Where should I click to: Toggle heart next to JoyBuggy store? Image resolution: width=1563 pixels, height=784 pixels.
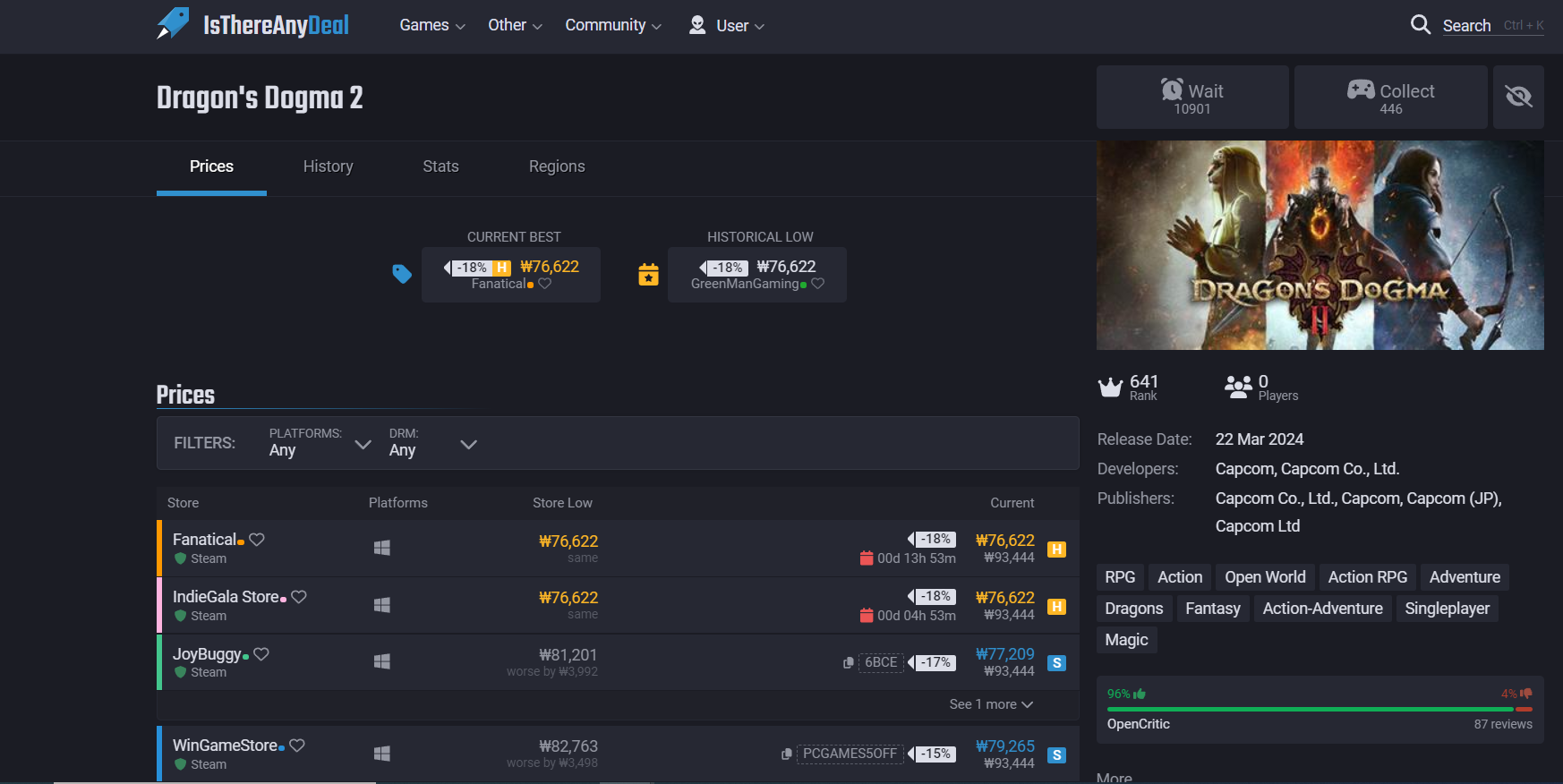point(261,654)
